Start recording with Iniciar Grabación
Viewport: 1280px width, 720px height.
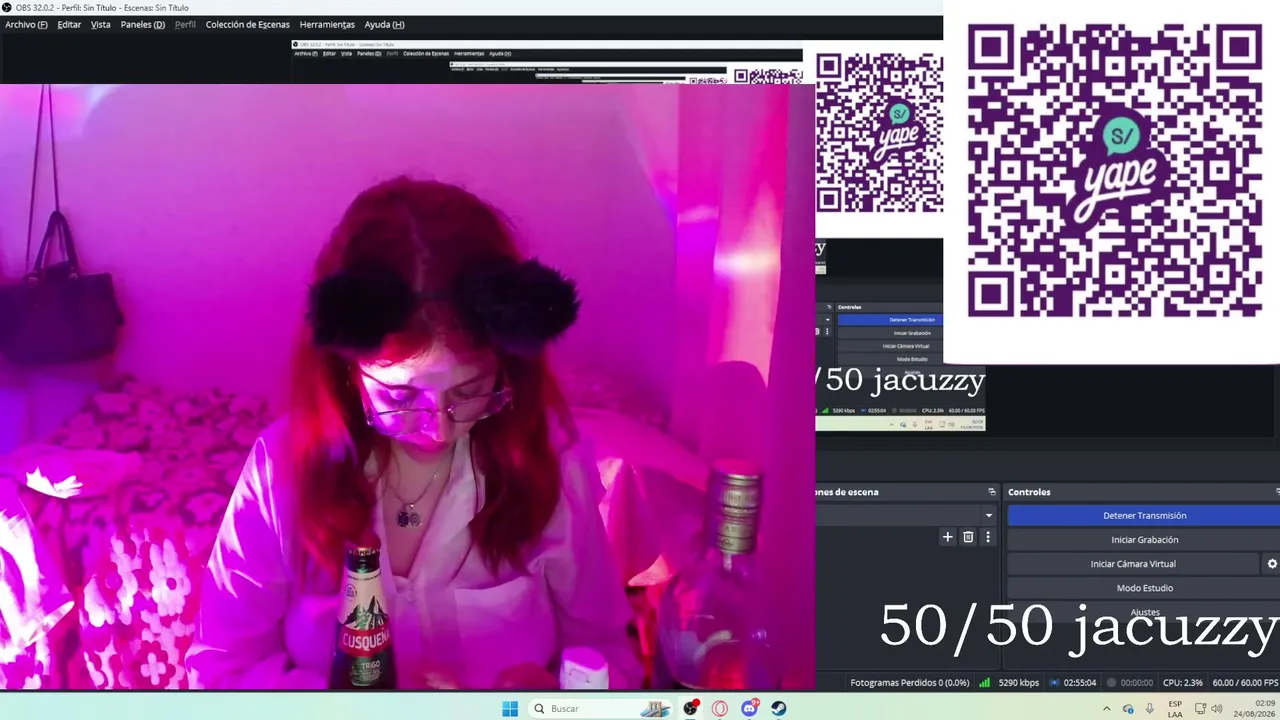pyautogui.click(x=1144, y=540)
